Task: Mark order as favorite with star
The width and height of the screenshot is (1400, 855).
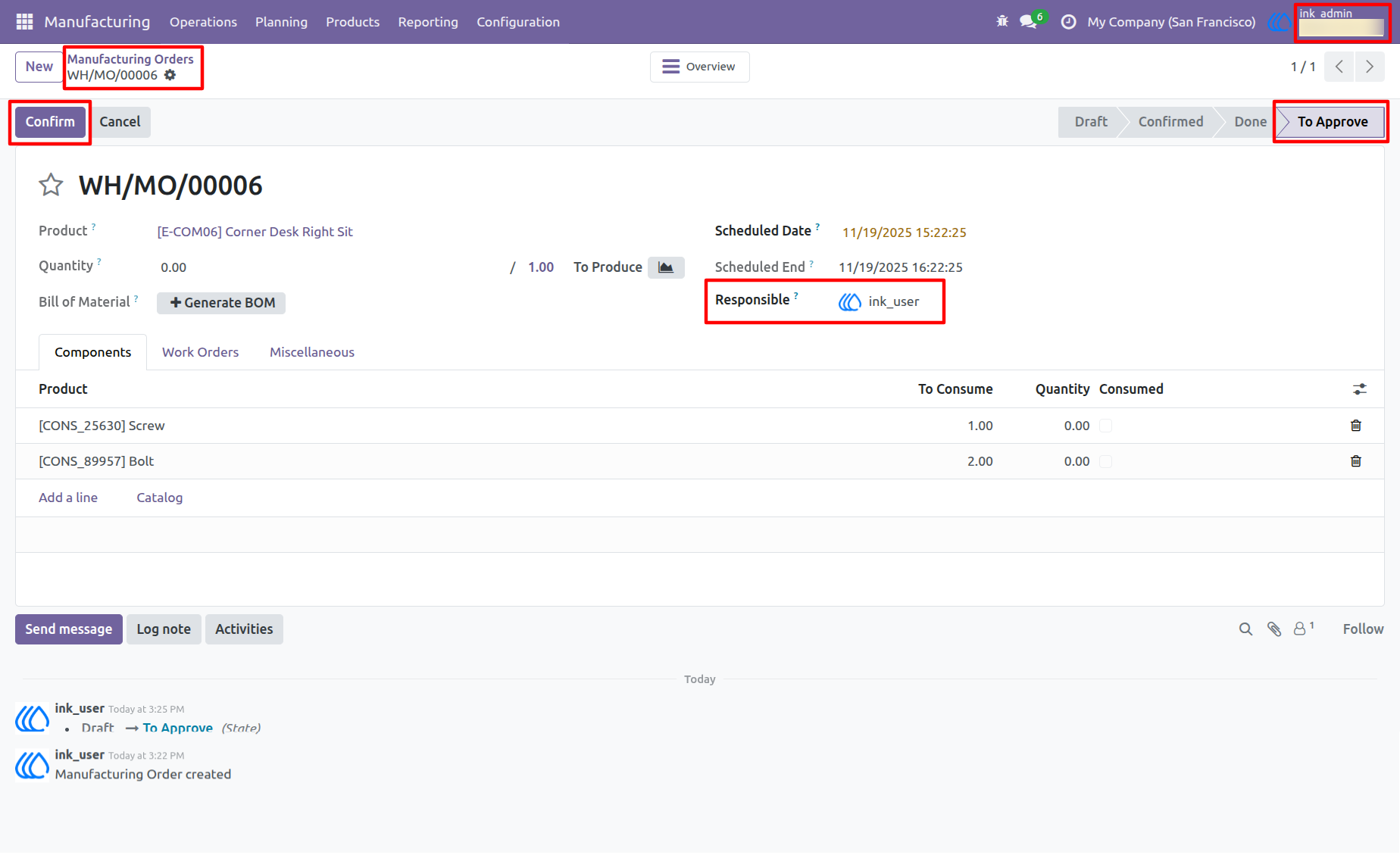Action: [51, 185]
